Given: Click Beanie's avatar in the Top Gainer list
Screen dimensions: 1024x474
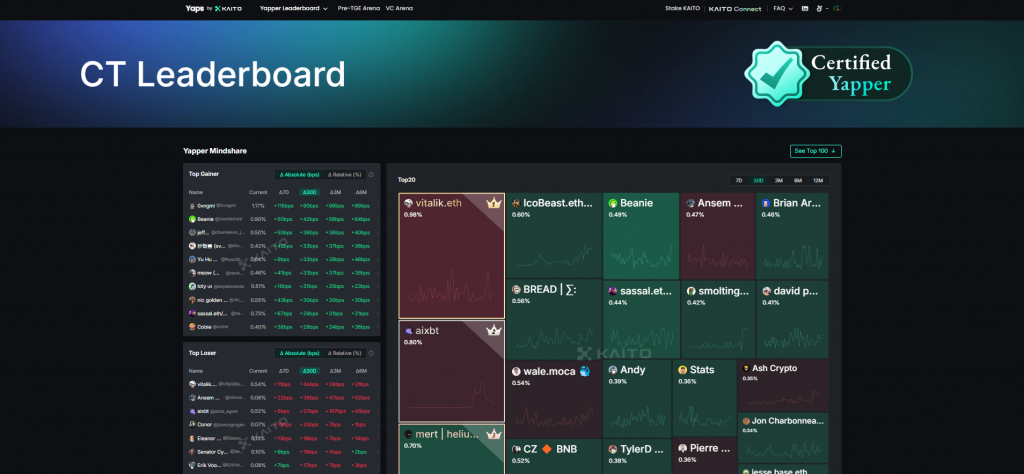Looking at the screenshot, I should point(192,219).
